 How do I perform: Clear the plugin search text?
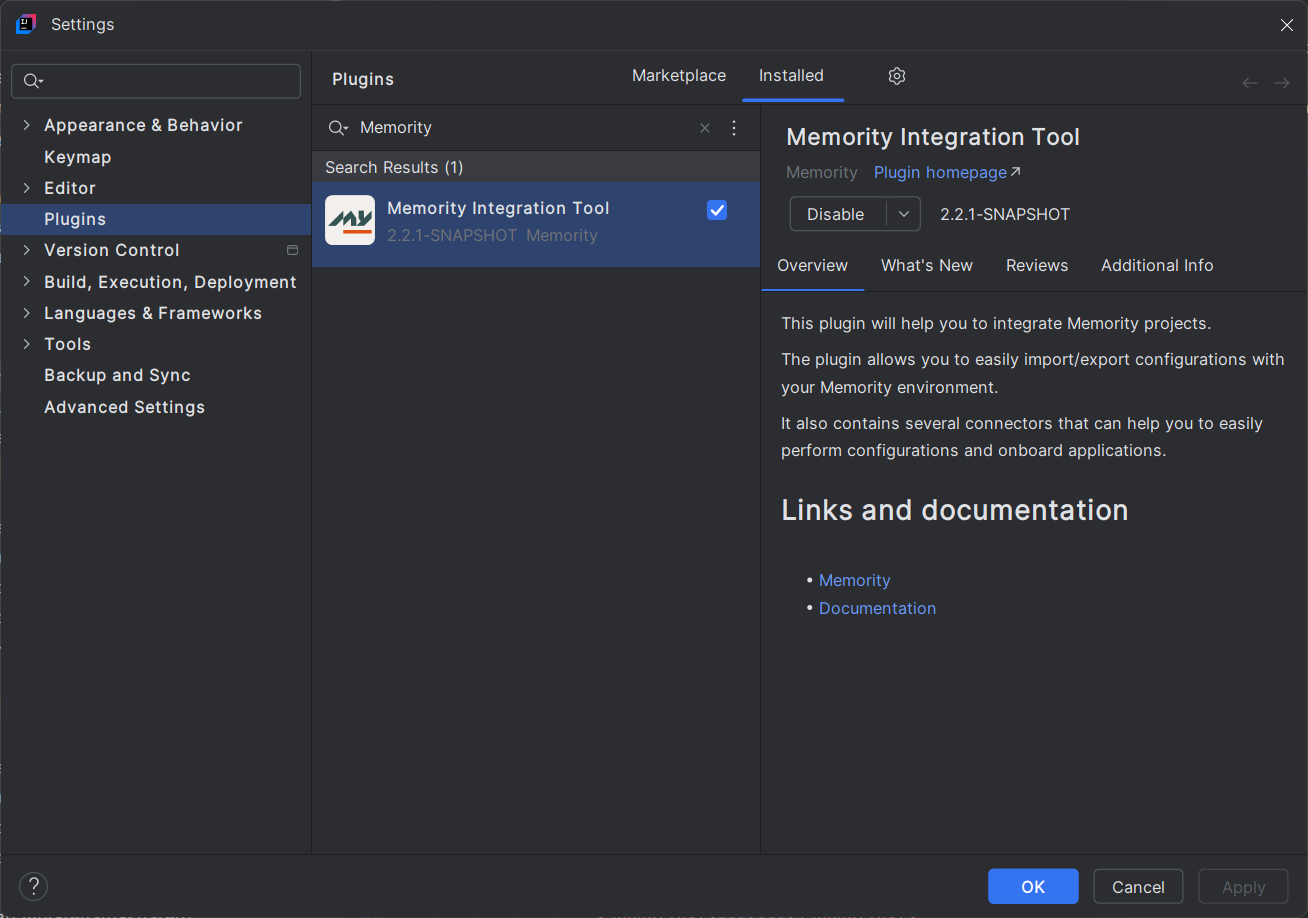pyautogui.click(x=705, y=128)
